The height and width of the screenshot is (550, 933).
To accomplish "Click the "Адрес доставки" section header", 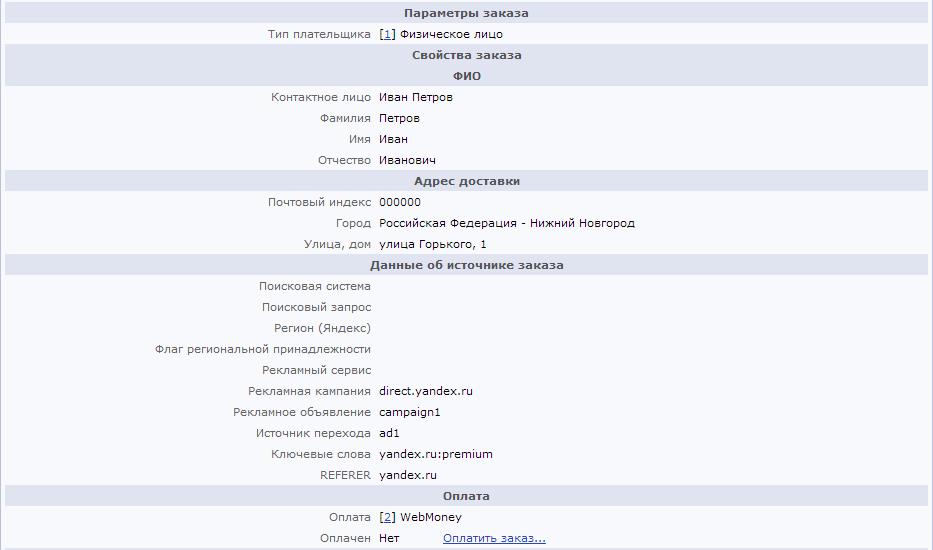I will (466, 181).
